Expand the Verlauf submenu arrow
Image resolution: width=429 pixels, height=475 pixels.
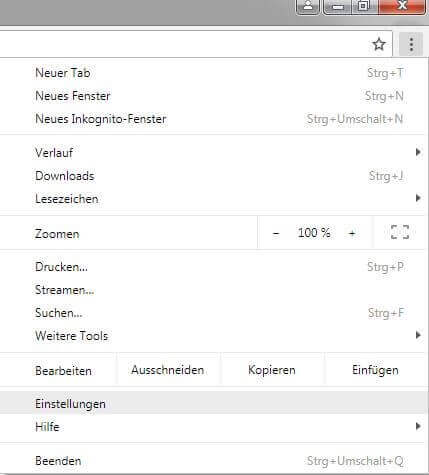point(418,152)
